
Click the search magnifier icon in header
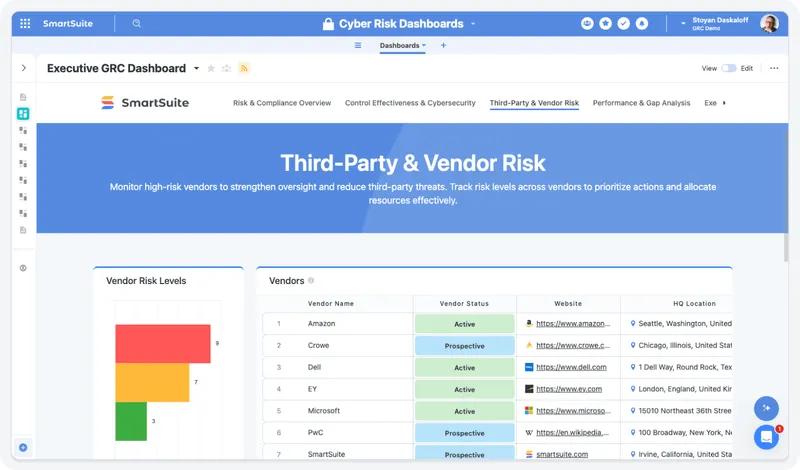tap(136, 23)
